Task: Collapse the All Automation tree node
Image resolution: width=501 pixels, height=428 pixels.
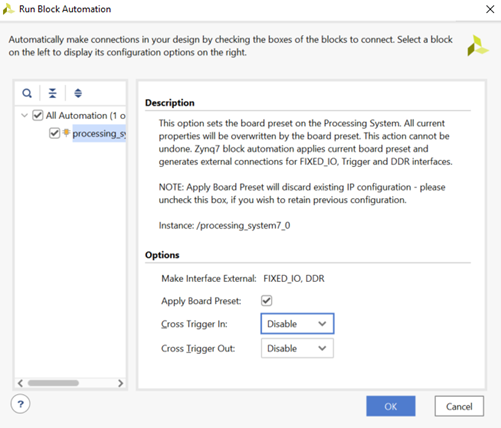Action: pos(24,116)
